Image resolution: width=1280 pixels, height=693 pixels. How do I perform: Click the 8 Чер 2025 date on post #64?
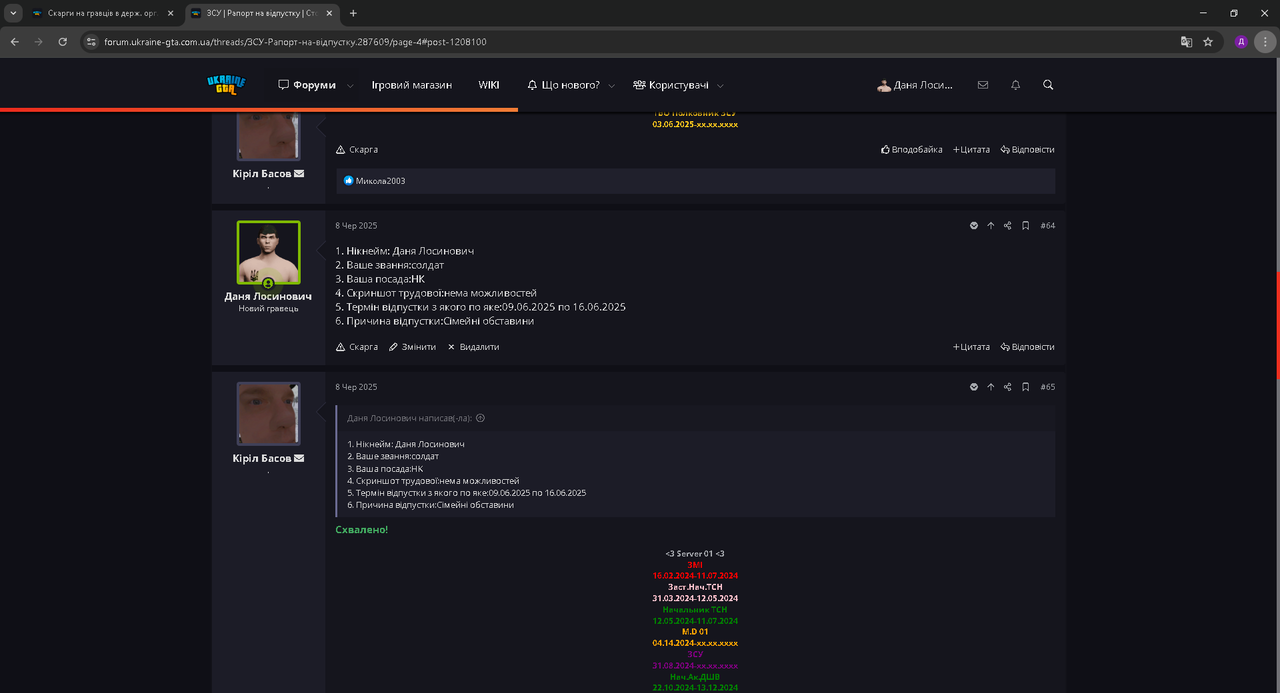tap(356, 226)
